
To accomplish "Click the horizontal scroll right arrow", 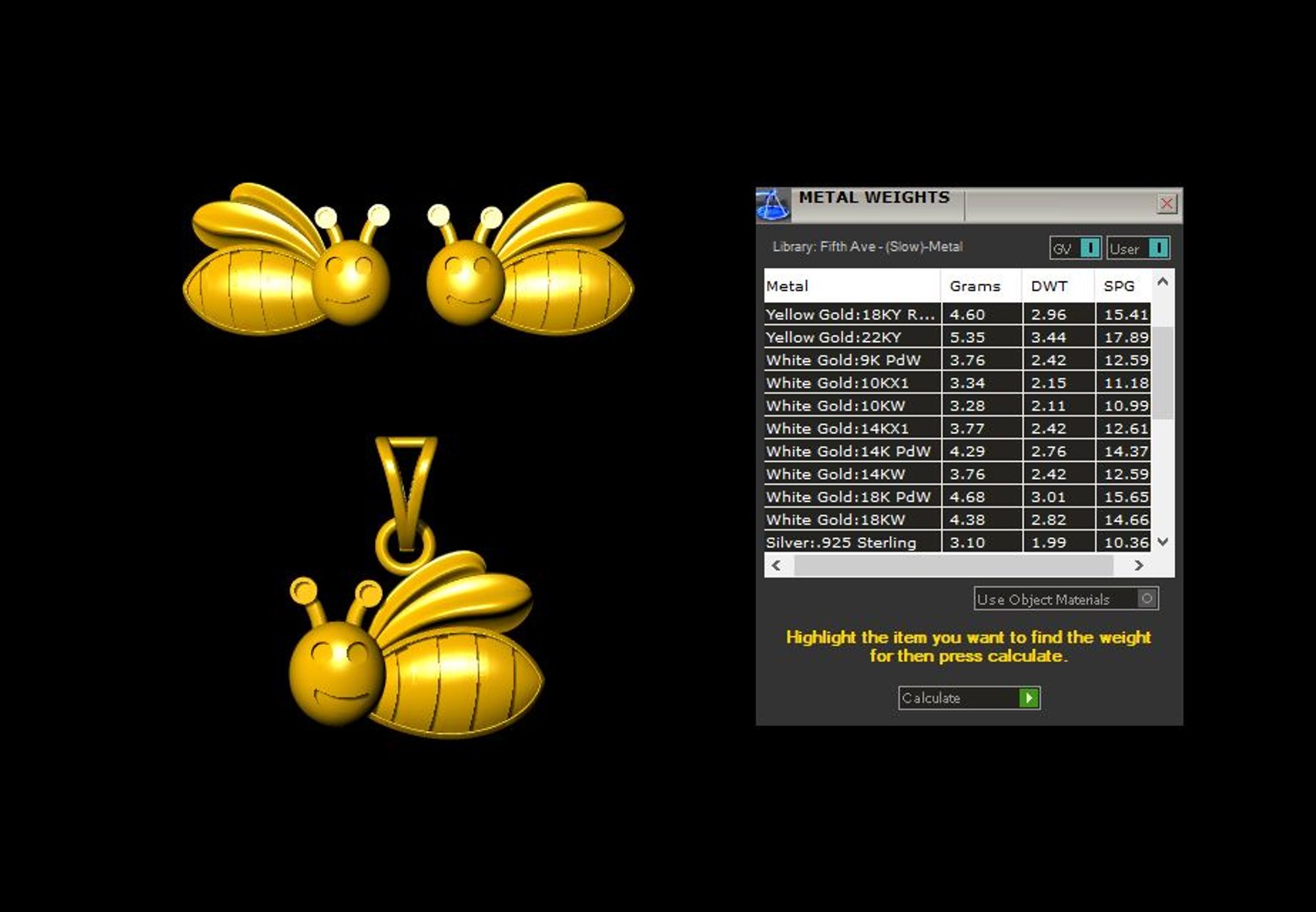I will [x=1139, y=565].
